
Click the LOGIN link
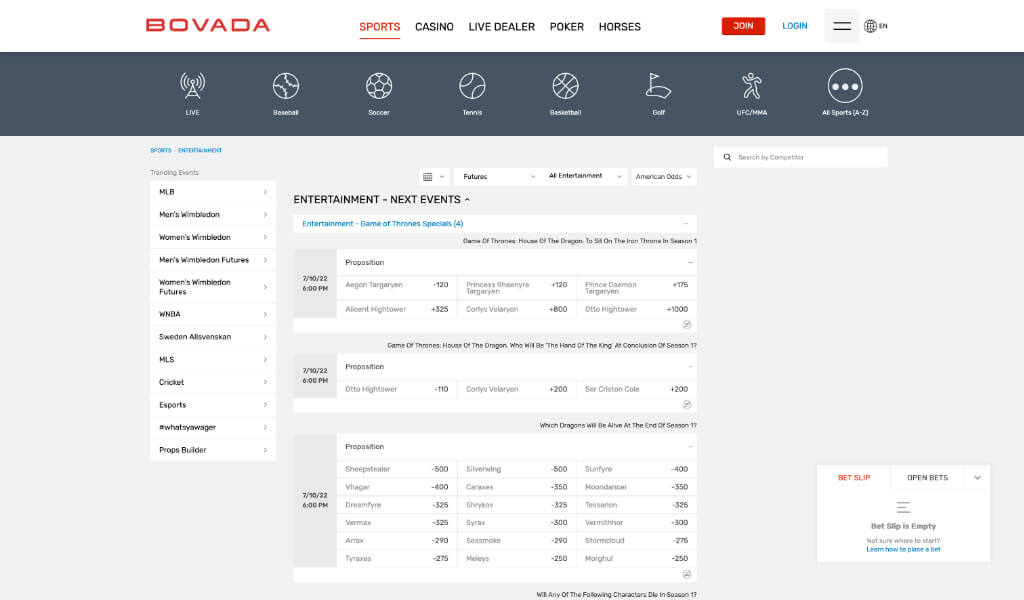[795, 26]
